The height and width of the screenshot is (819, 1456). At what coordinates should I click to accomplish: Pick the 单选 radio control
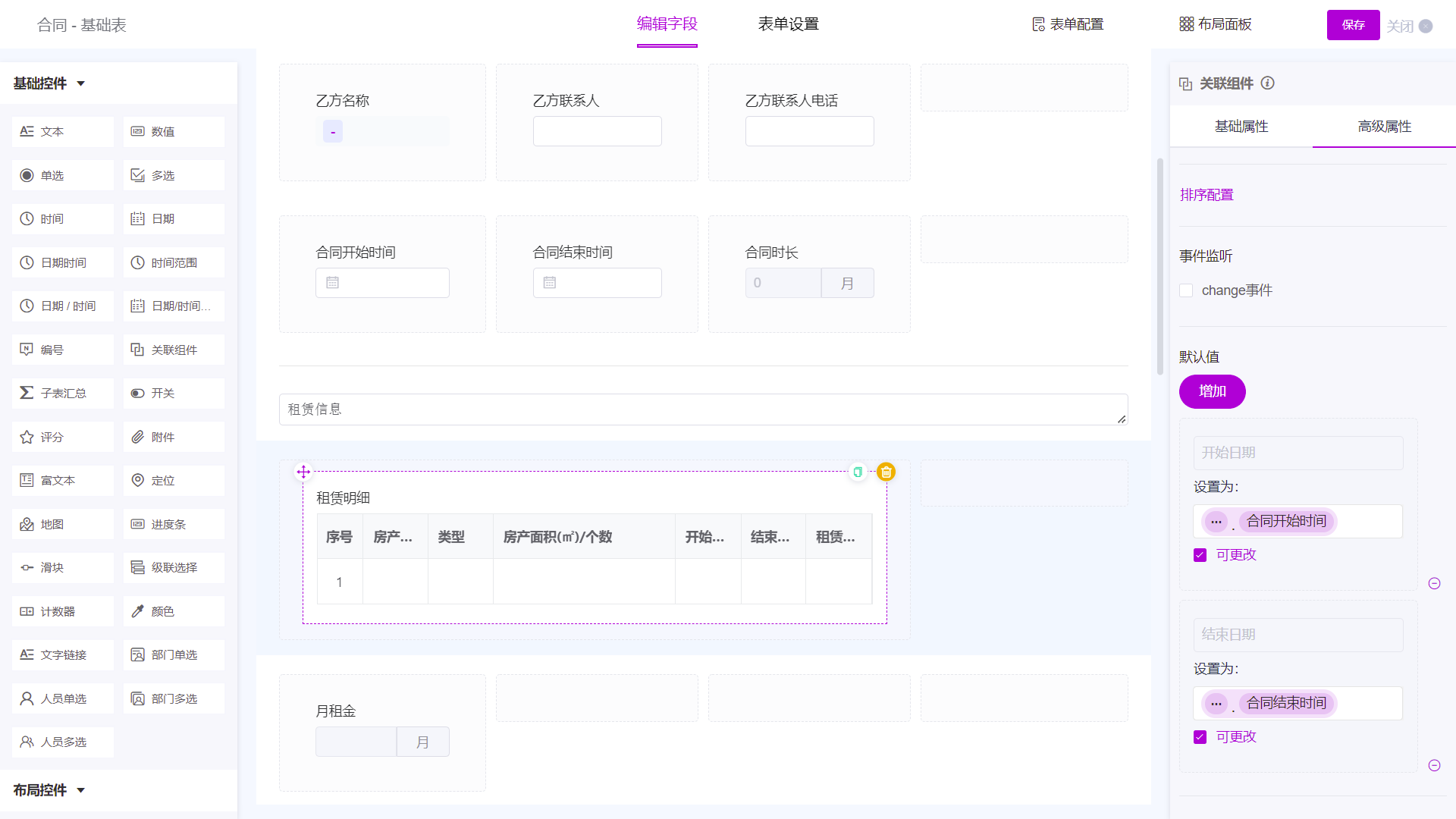tap(63, 175)
